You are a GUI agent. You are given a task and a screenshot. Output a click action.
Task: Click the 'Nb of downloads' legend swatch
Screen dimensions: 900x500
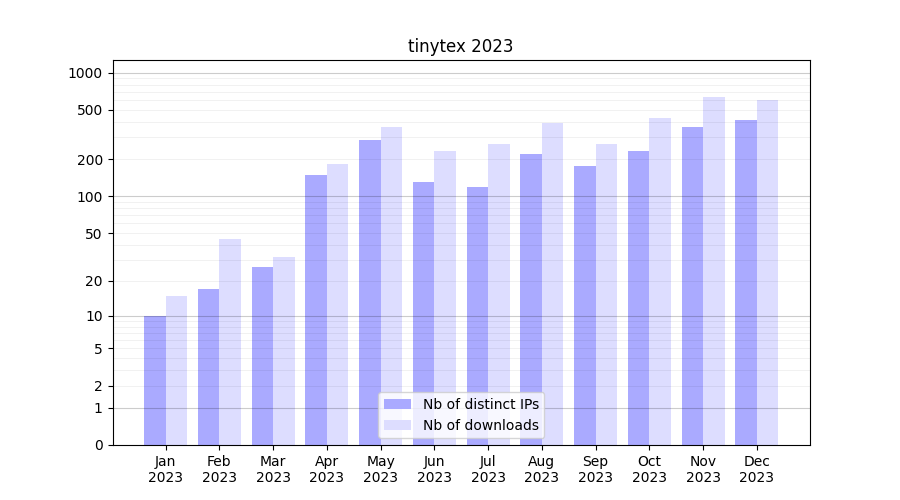tap(397, 425)
